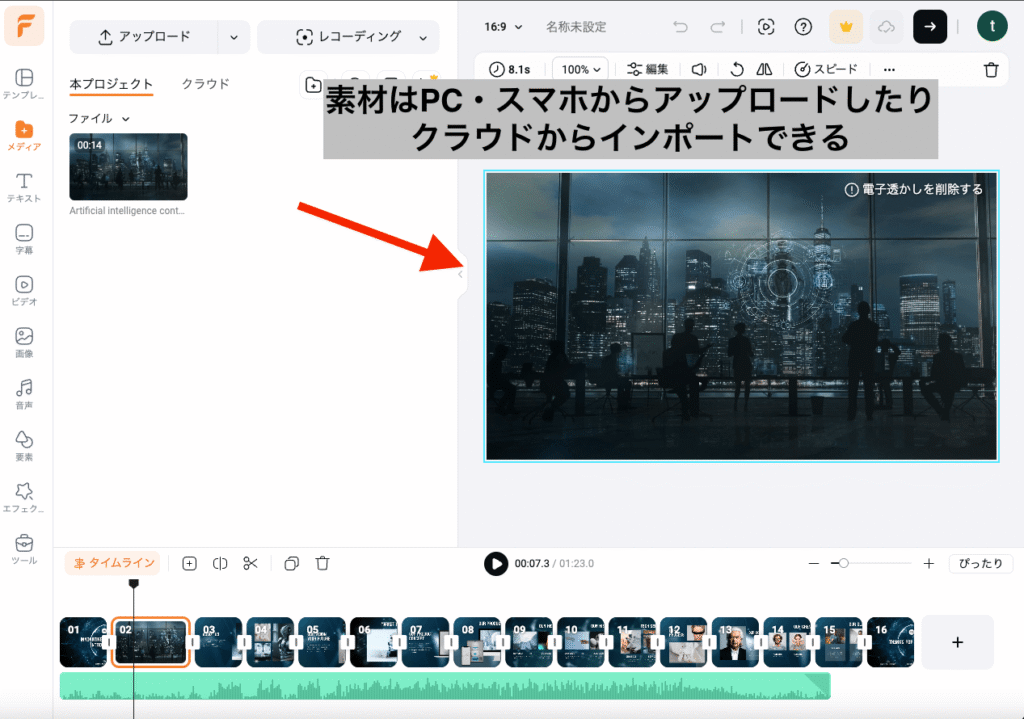Open the 音声 audio panel
This screenshot has width=1024, height=719.
pyautogui.click(x=24, y=394)
